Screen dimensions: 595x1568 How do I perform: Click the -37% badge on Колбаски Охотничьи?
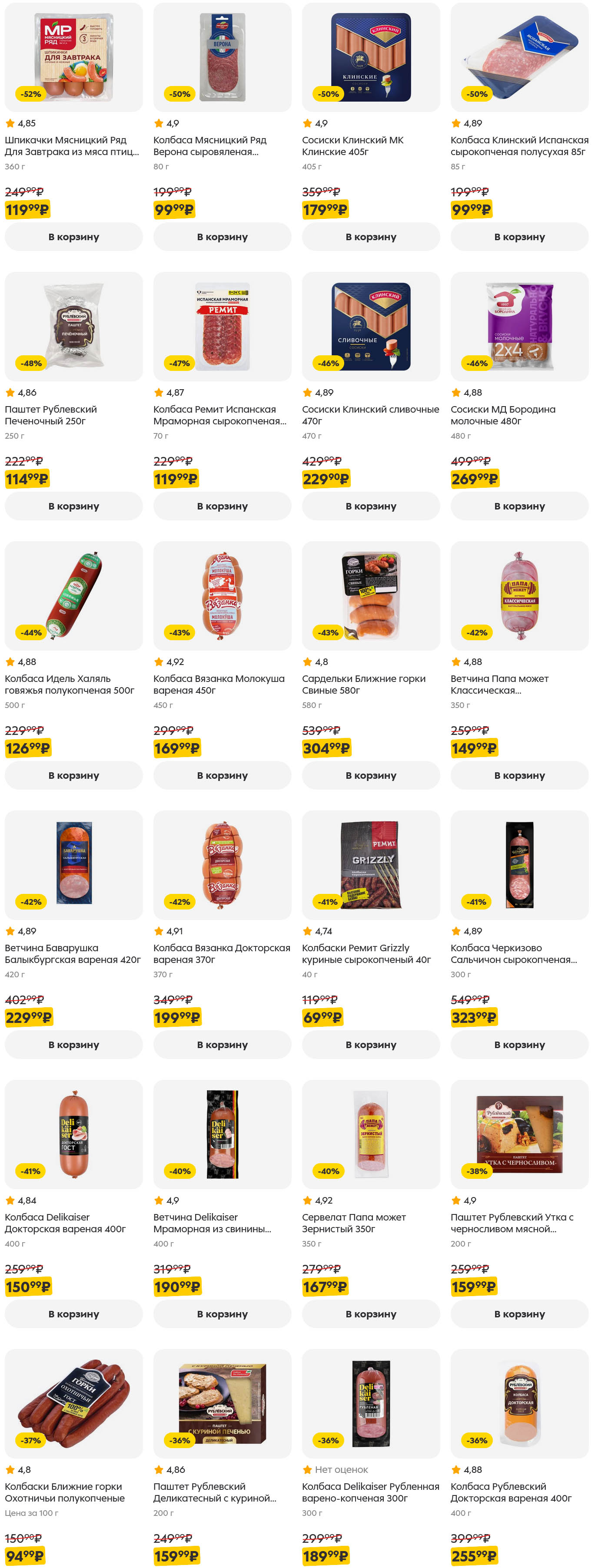click(x=31, y=1440)
